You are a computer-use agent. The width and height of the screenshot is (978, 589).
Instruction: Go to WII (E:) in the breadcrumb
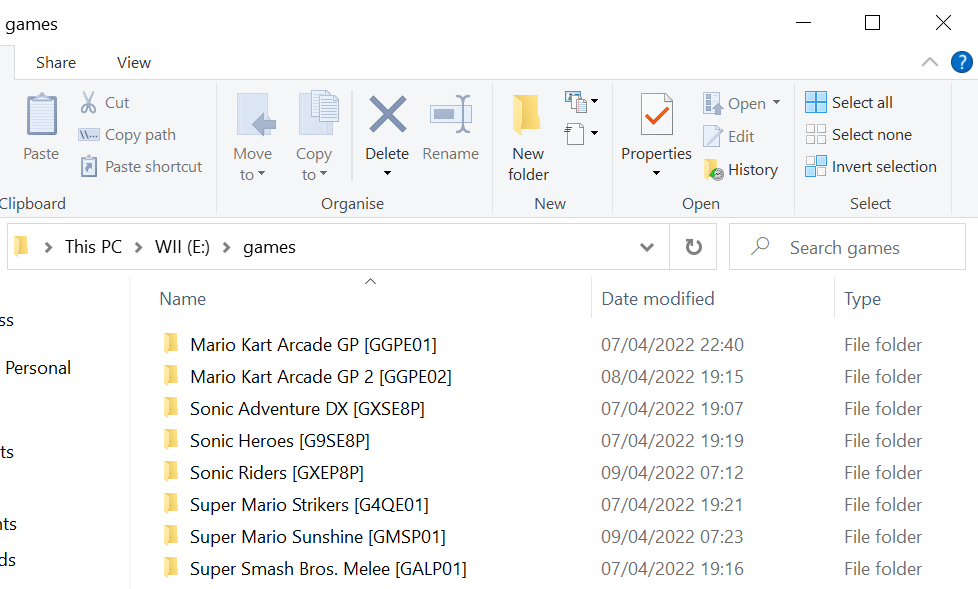click(182, 247)
